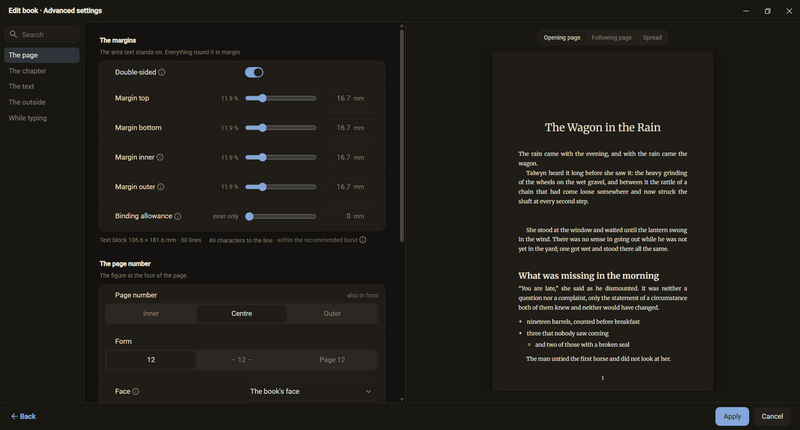Click '49 characters to the line' text

tap(240, 240)
